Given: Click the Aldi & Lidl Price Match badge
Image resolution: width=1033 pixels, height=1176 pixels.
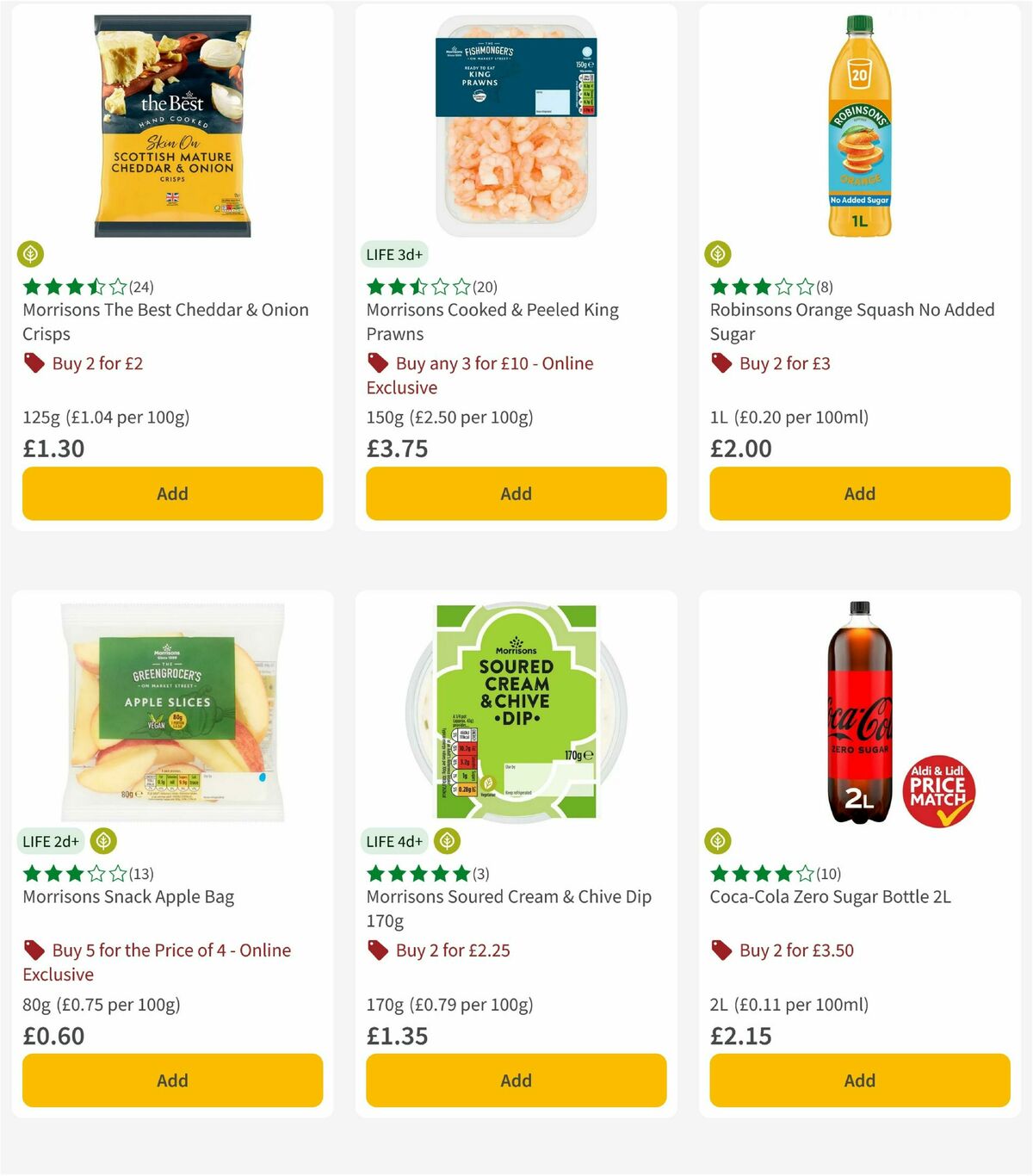Looking at the screenshot, I should (x=939, y=792).
